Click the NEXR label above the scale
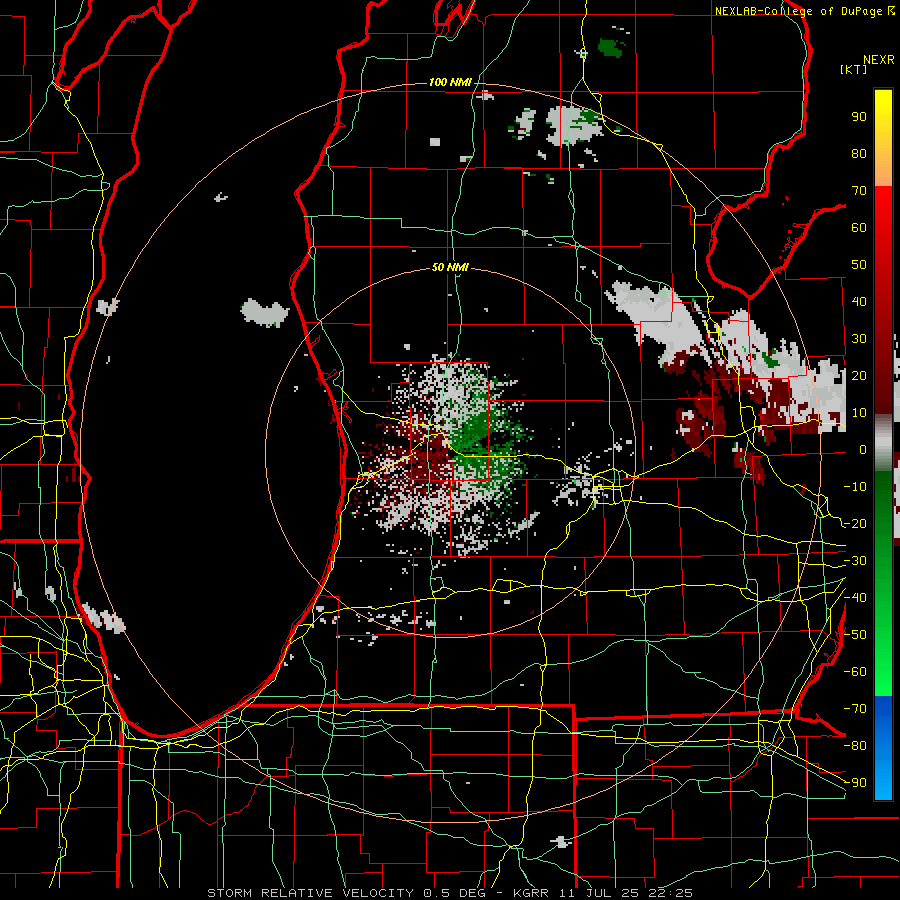The height and width of the screenshot is (900, 900). point(879,60)
